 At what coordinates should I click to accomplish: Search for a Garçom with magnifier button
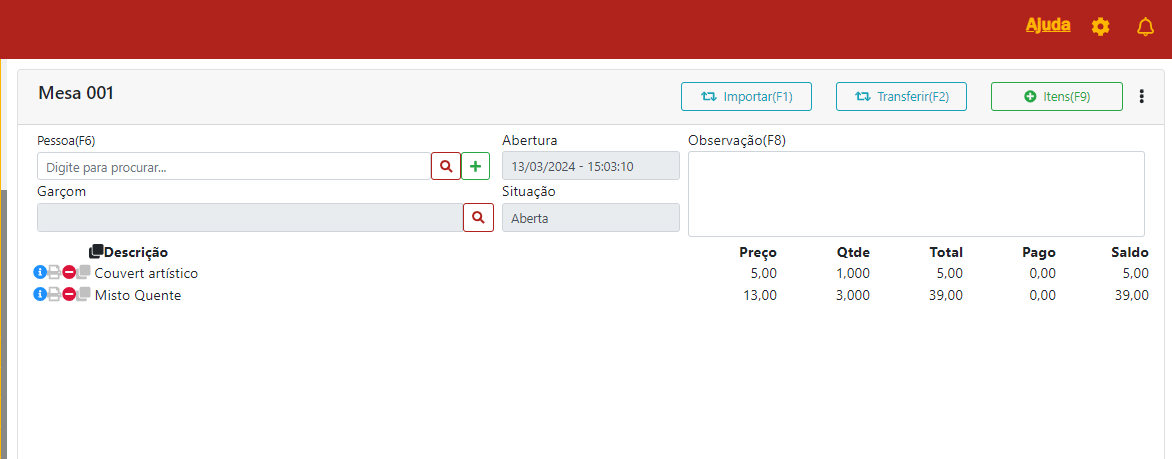(x=478, y=217)
